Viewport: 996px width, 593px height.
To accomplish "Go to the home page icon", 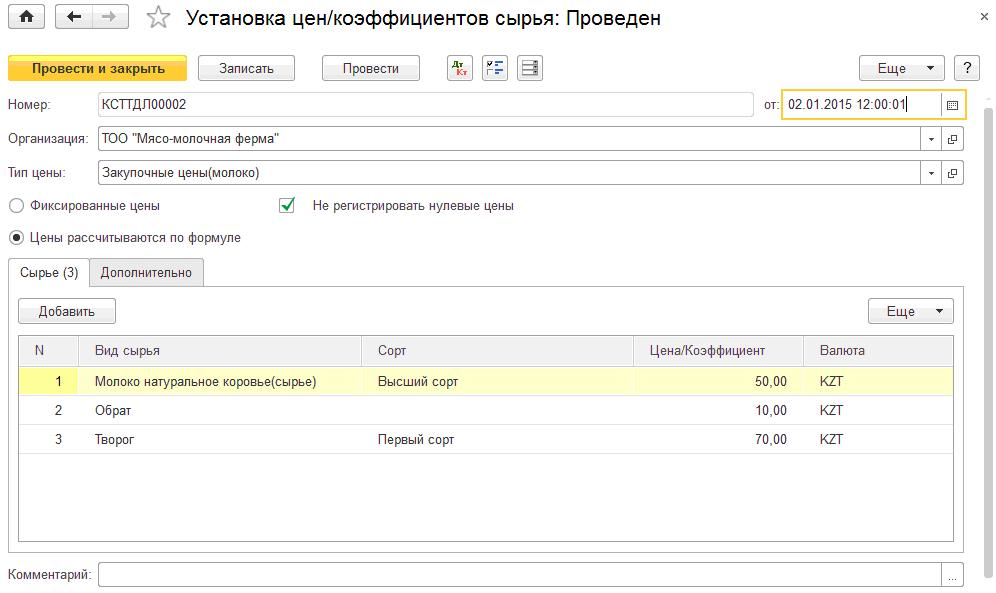I will [x=27, y=17].
